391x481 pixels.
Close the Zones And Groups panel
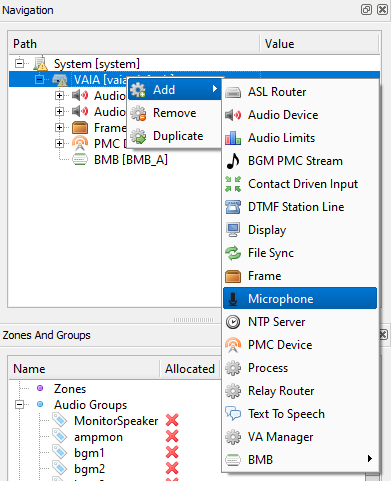383,334
